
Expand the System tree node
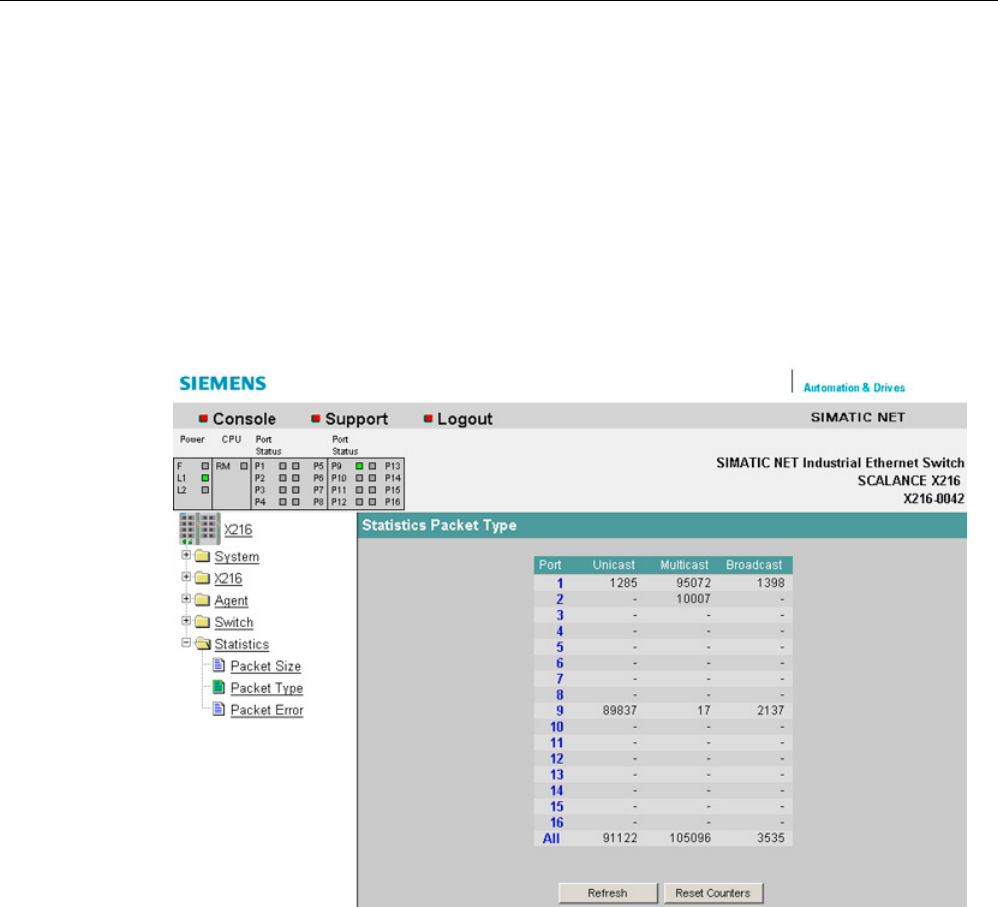[186, 555]
